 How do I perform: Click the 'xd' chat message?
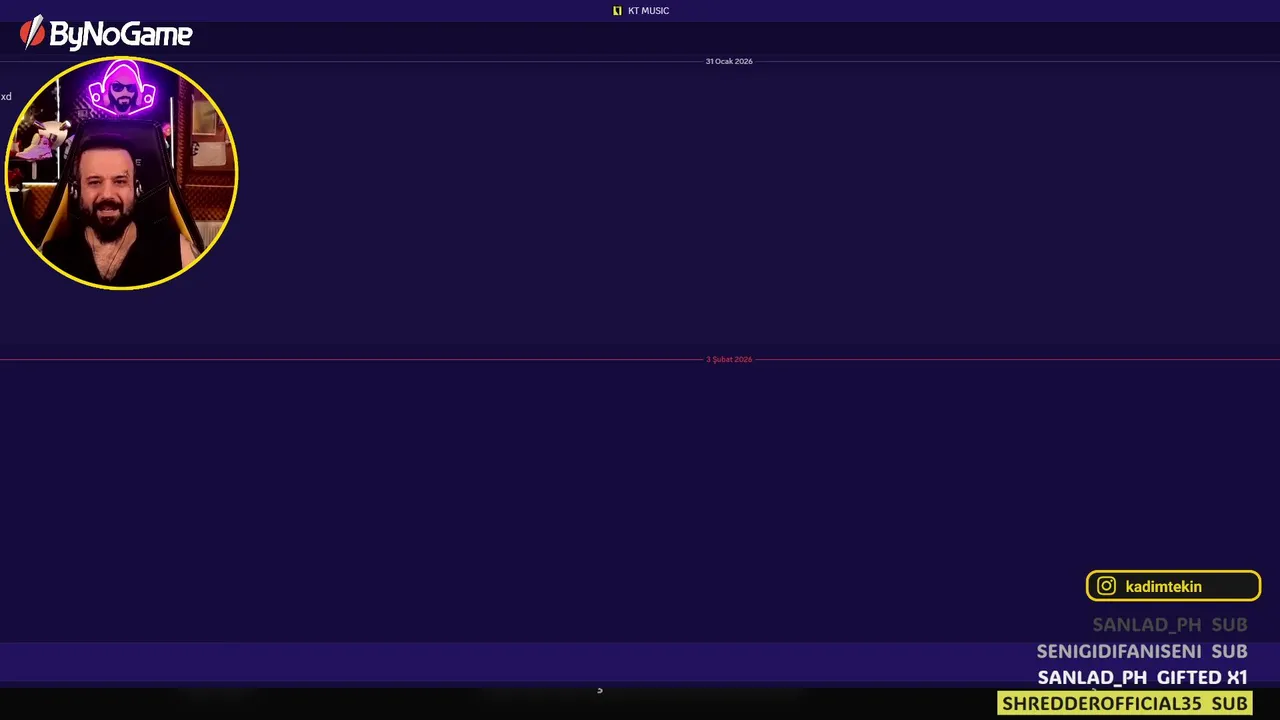6,97
